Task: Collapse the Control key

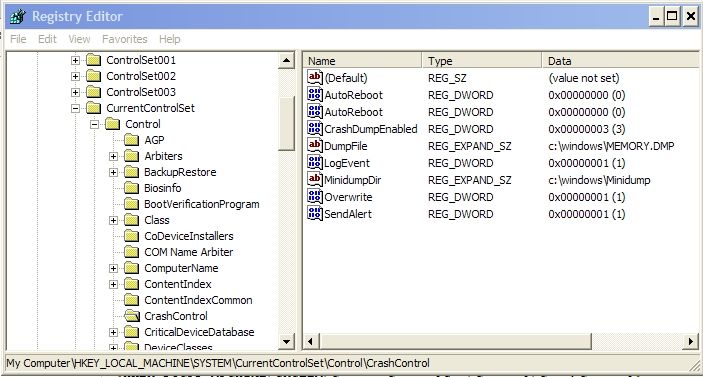Action: pos(94,124)
